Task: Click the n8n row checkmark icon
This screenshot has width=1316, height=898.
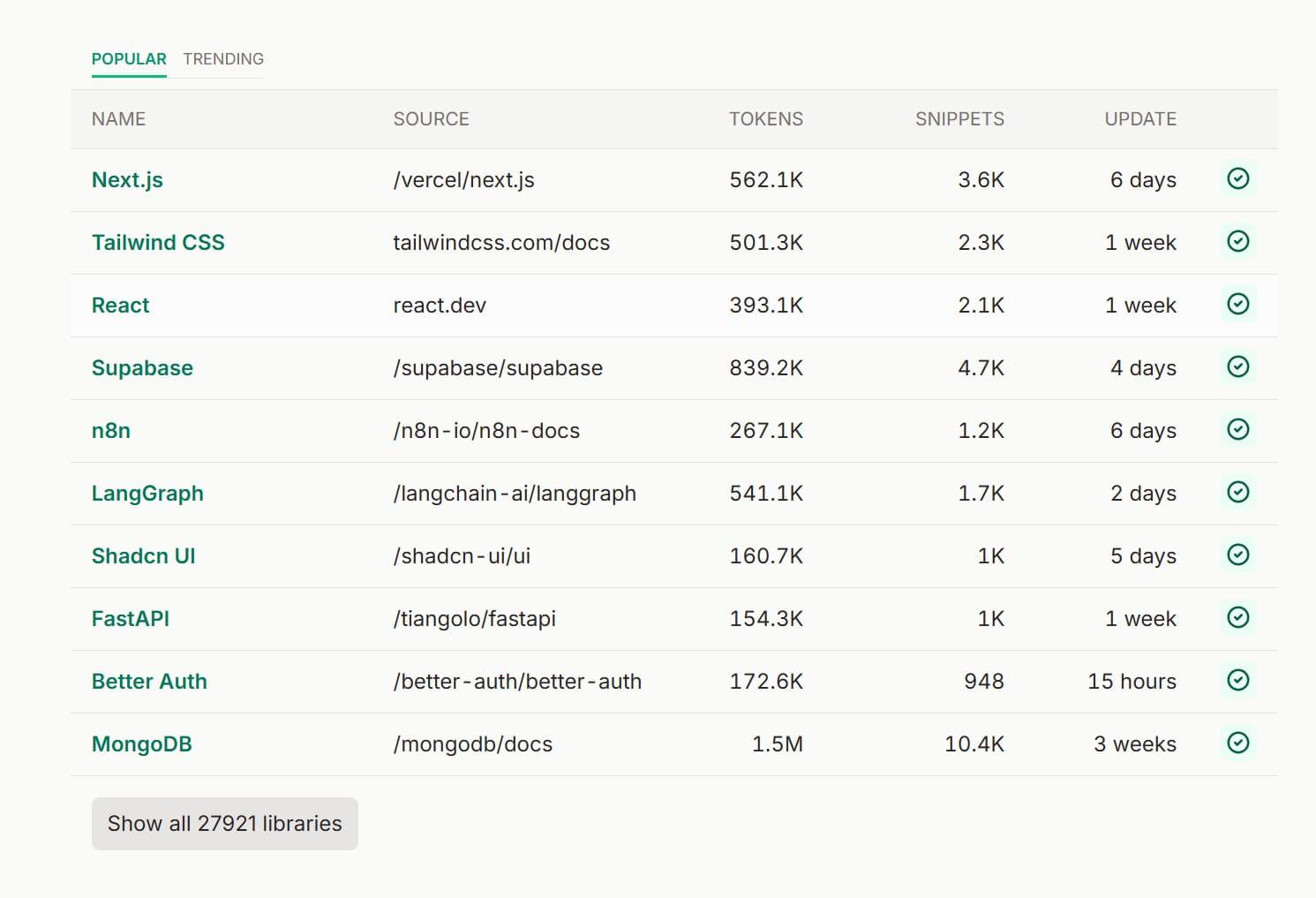Action: coord(1238,430)
